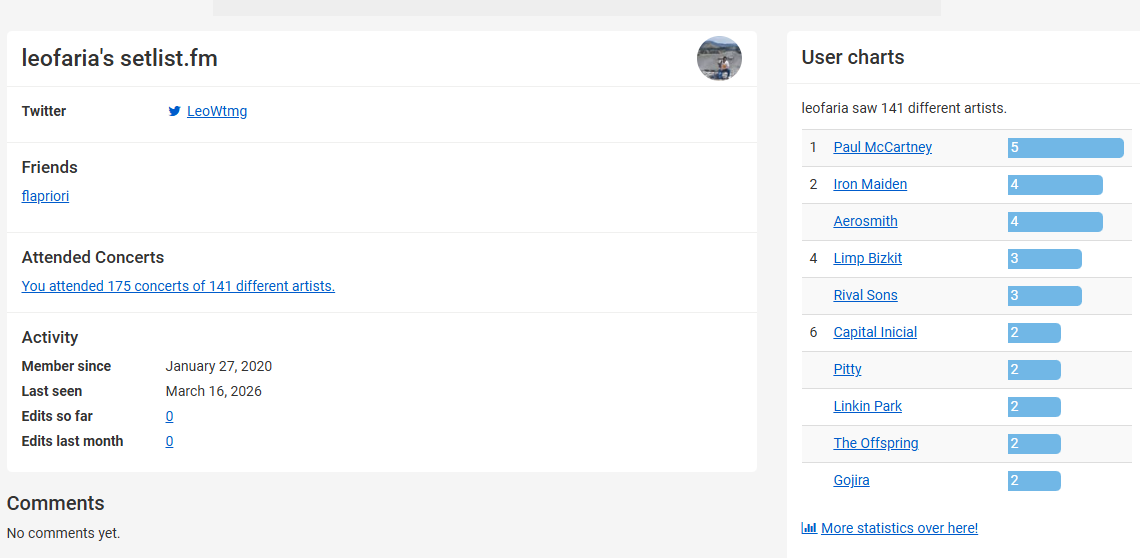Click the 'Member since' label
This screenshot has height=558, width=1140.
tap(66, 366)
